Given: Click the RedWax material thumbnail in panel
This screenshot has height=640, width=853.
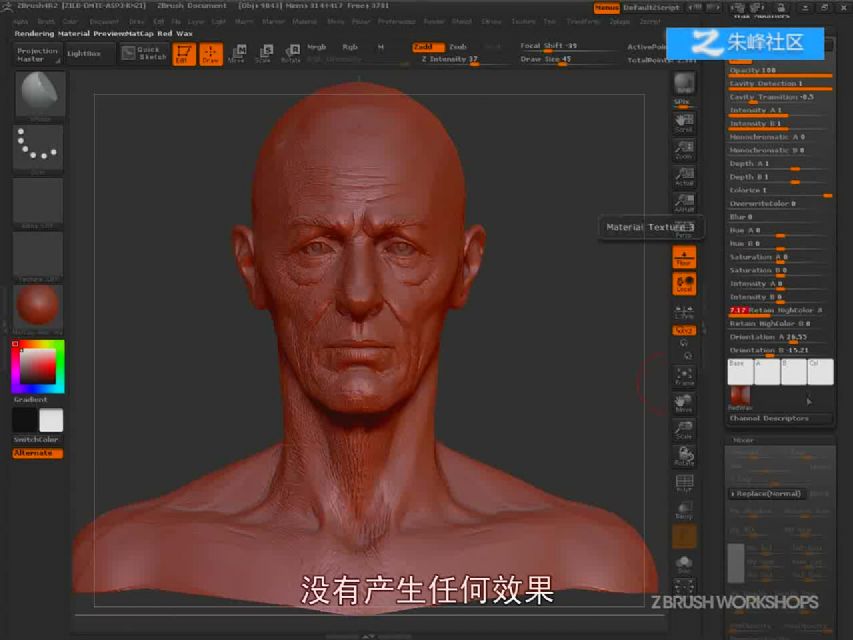Looking at the screenshot, I should click(x=739, y=397).
